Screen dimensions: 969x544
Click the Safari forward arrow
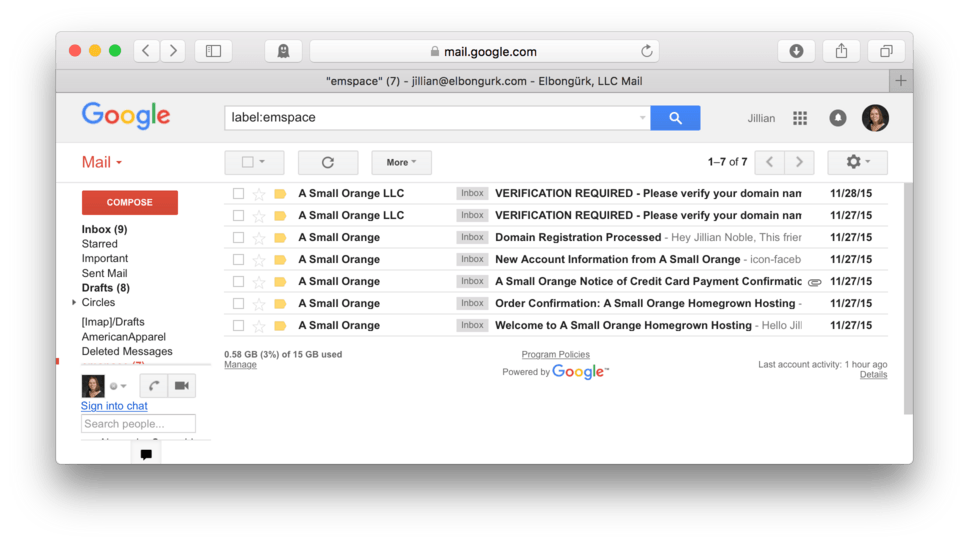click(173, 51)
